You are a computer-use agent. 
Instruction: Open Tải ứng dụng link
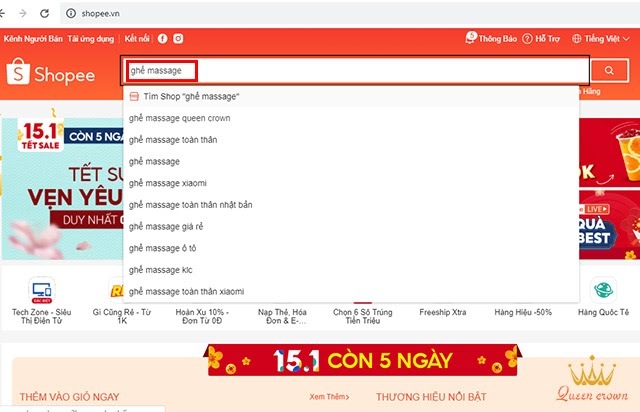pyautogui.click(x=91, y=39)
